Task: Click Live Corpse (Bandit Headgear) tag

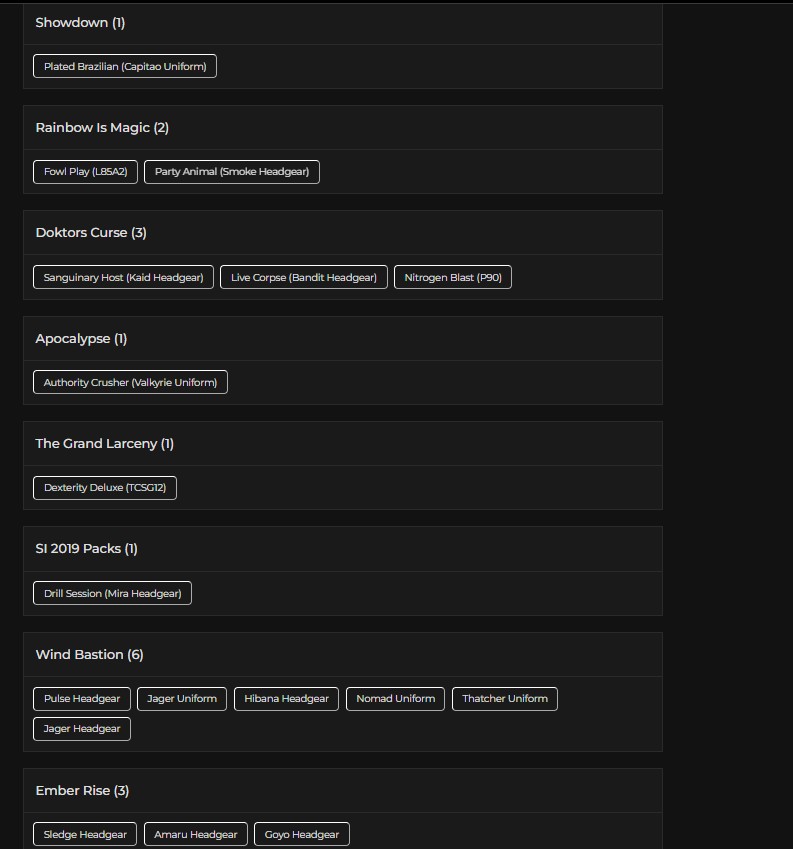Action: pyautogui.click(x=304, y=277)
